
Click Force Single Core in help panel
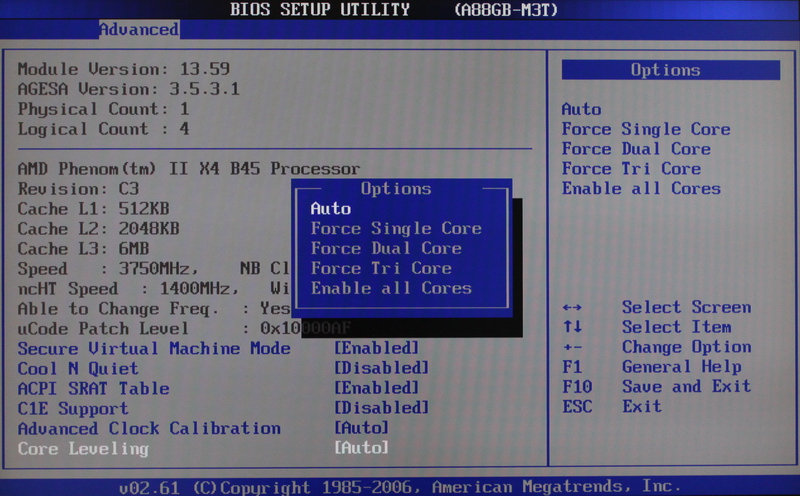[646, 129]
